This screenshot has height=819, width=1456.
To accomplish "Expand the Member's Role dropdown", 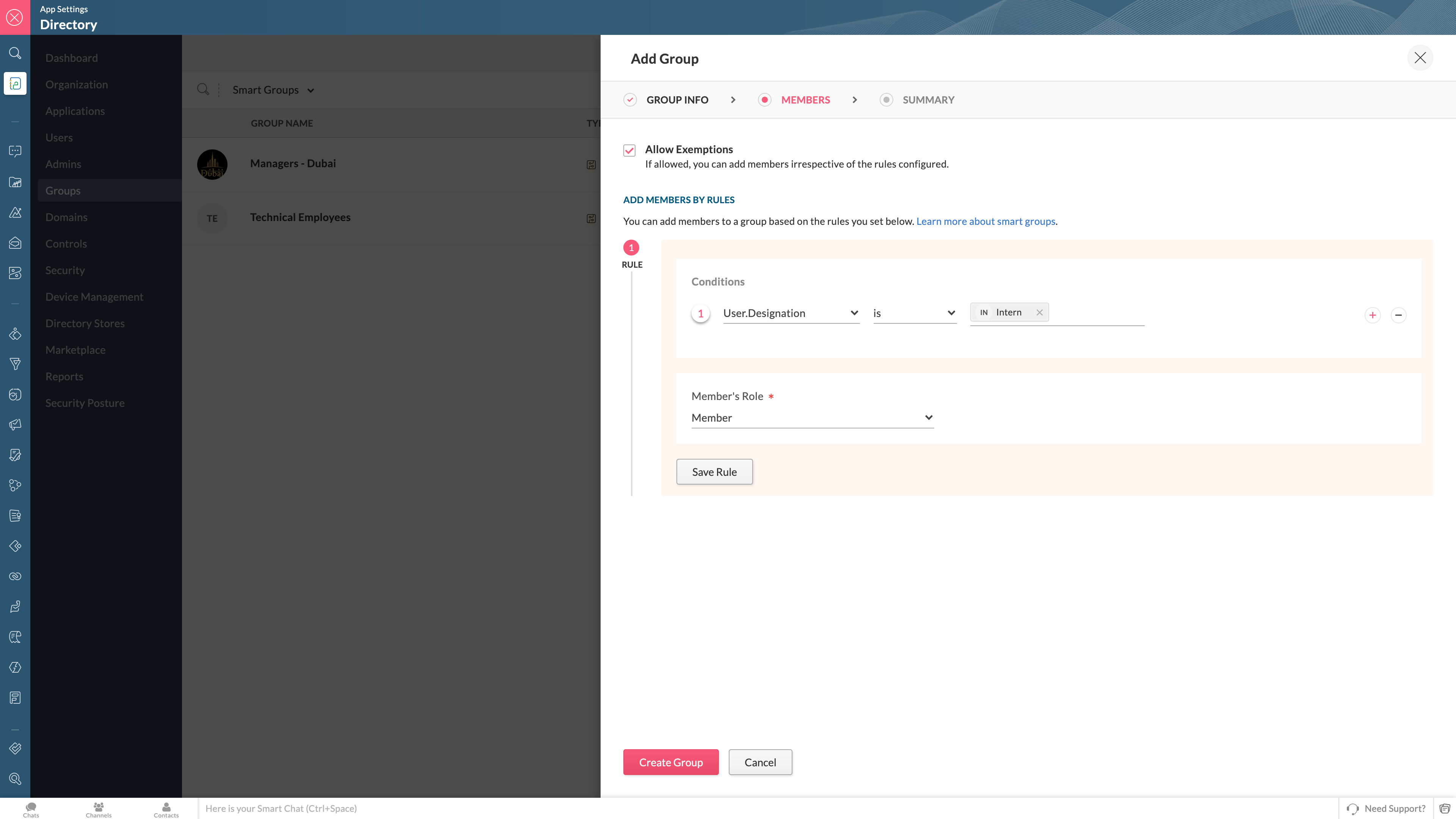I will click(812, 418).
